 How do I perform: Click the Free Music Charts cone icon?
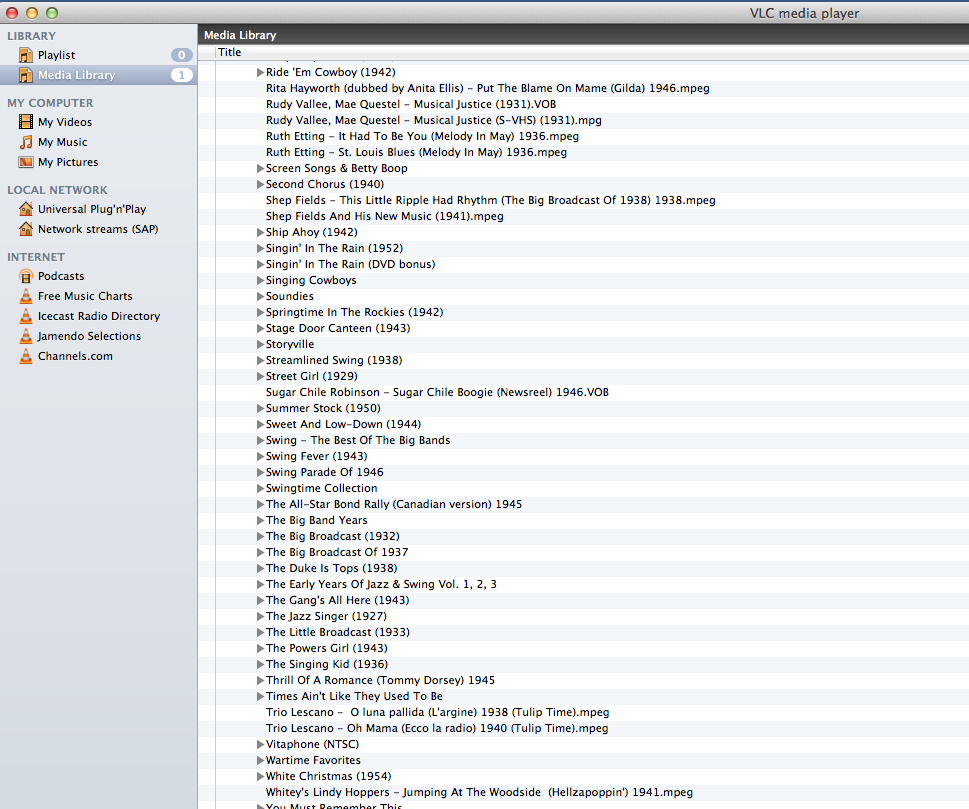point(26,296)
